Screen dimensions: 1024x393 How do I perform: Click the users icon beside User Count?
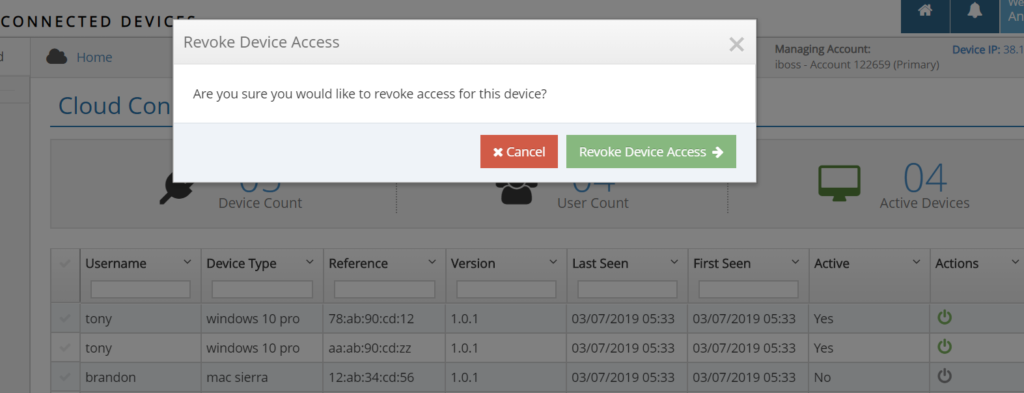[517, 193]
